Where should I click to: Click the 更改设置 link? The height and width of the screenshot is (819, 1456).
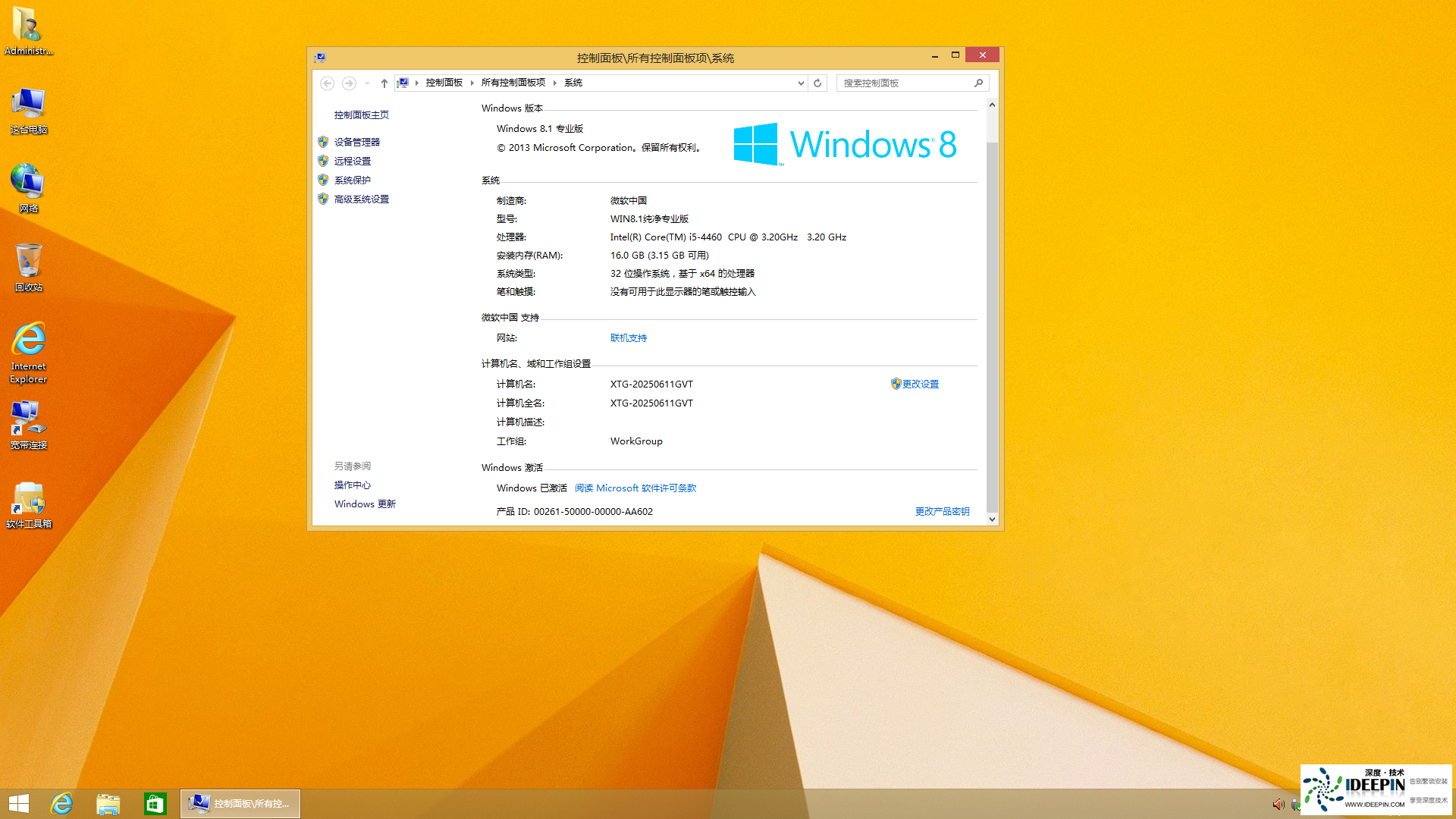click(x=920, y=384)
